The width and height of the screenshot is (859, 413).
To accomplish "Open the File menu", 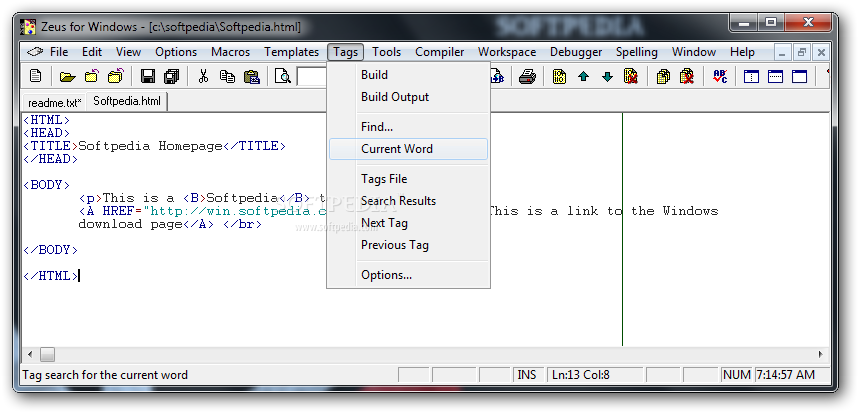I will click(x=59, y=52).
